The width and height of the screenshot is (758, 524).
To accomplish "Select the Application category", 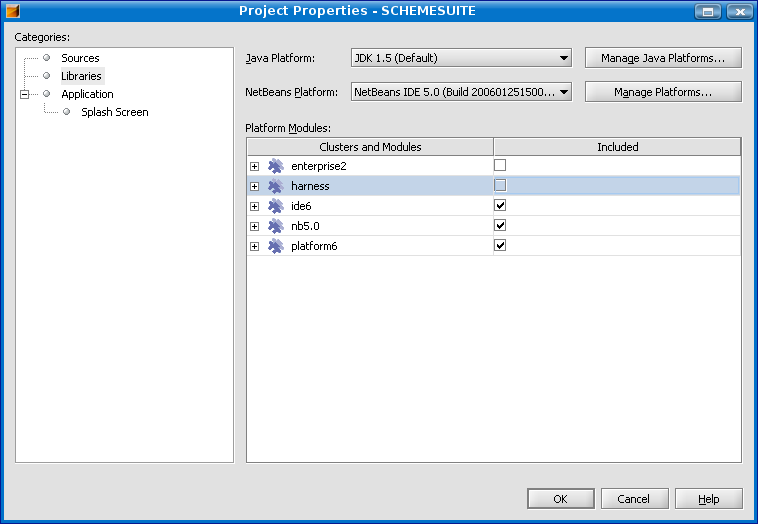I will [x=87, y=94].
